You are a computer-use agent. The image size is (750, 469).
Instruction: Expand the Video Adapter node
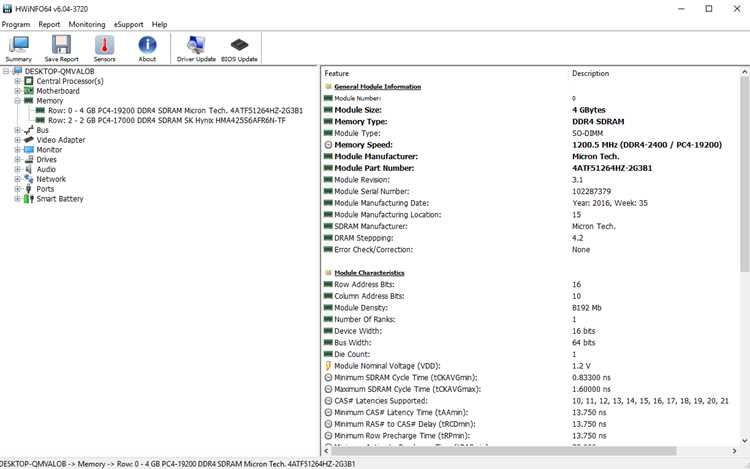[17, 140]
